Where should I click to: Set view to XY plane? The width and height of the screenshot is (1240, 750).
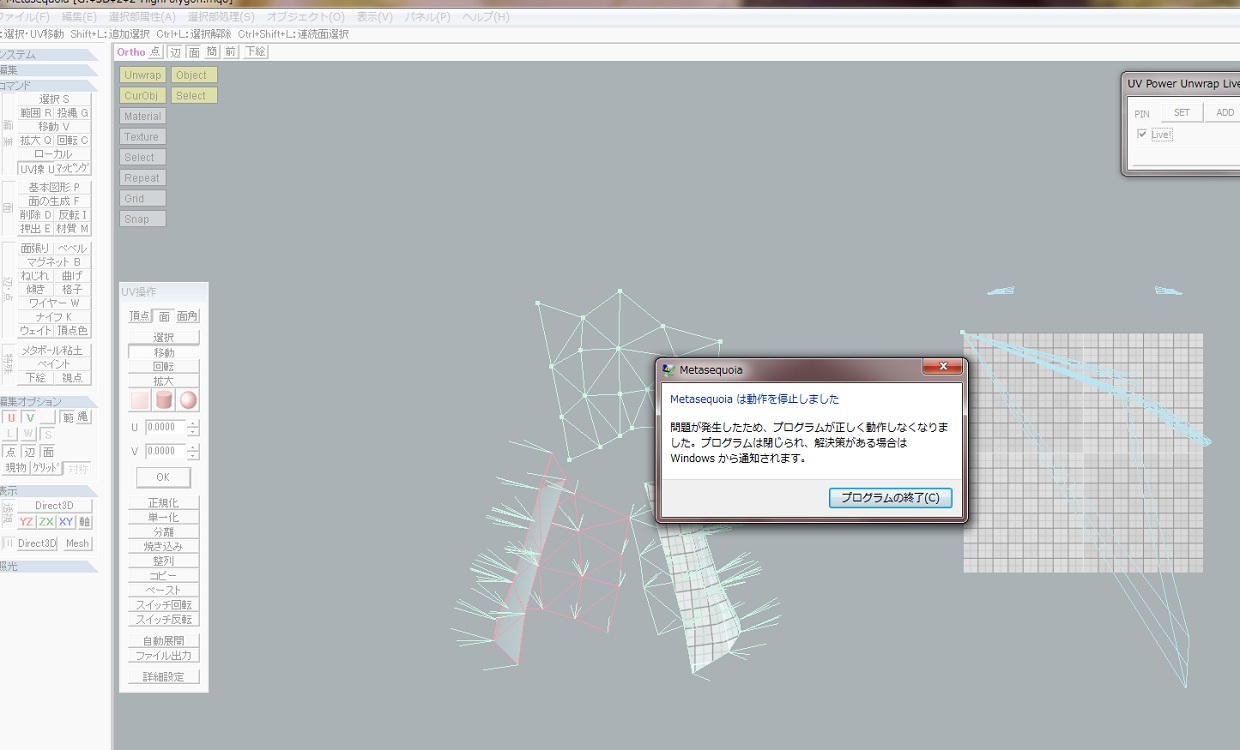tap(66, 522)
